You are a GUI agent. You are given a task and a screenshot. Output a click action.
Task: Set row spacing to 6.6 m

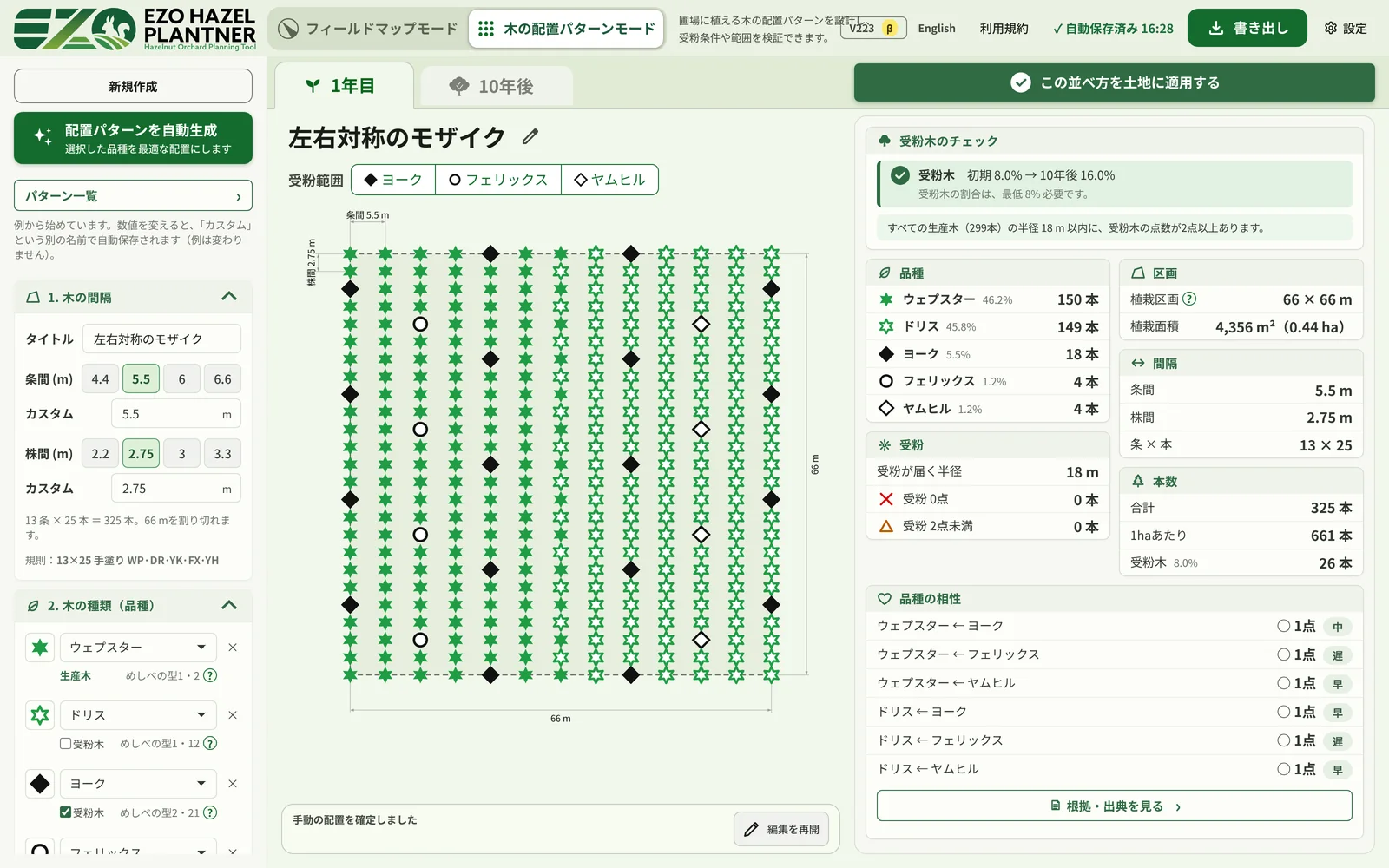point(222,379)
